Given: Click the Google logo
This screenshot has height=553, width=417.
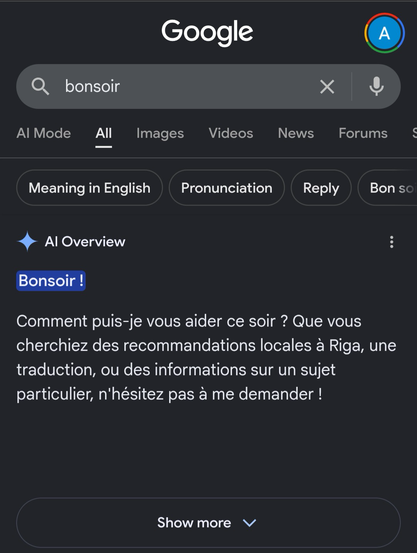Looking at the screenshot, I should [207, 32].
